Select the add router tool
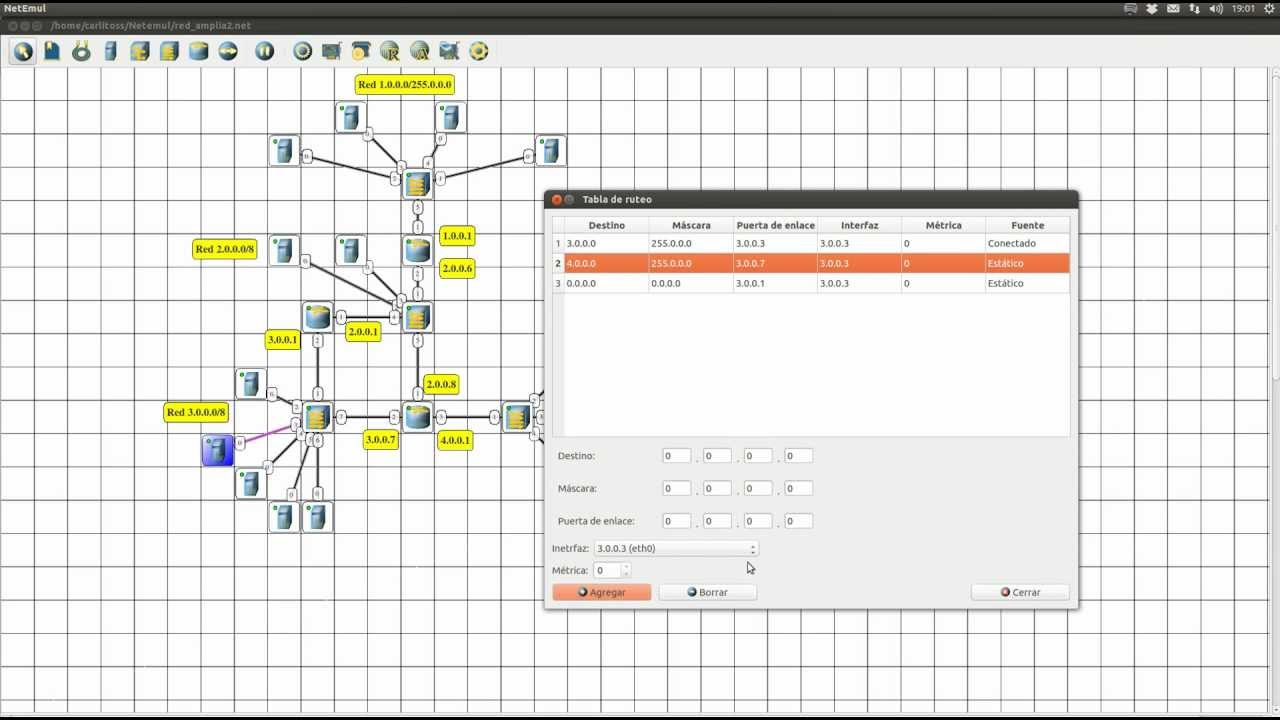The width and height of the screenshot is (1280, 720). 199,51
